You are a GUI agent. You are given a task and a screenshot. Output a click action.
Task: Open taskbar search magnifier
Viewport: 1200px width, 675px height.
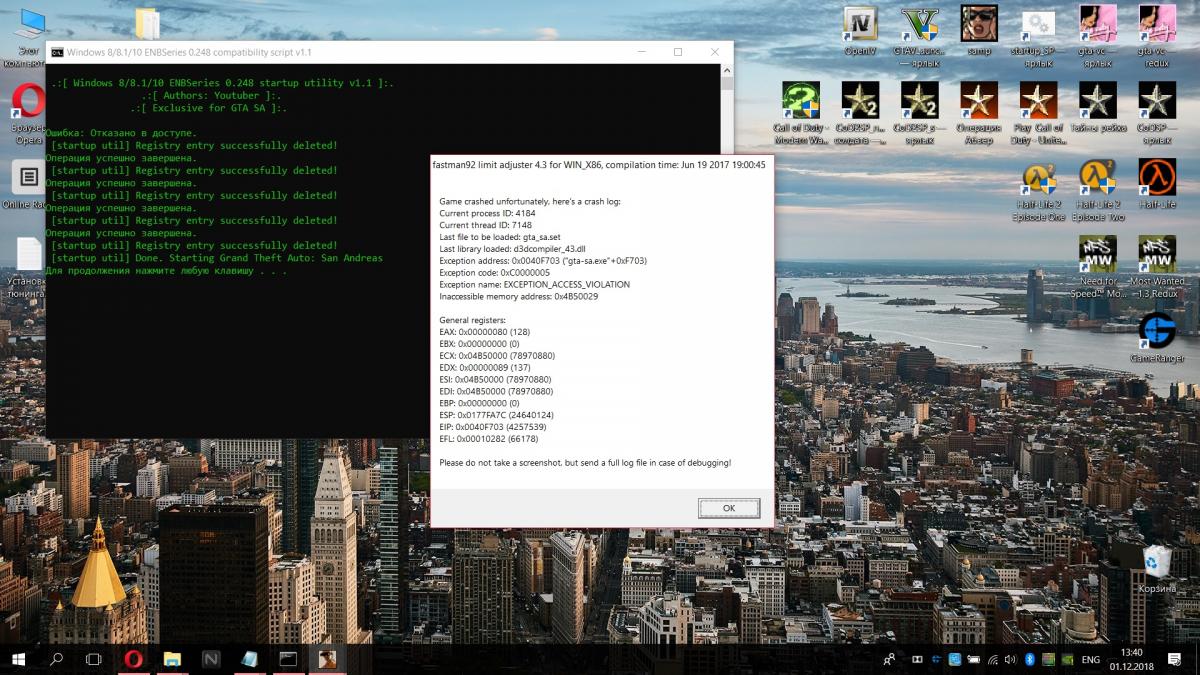tap(56, 659)
